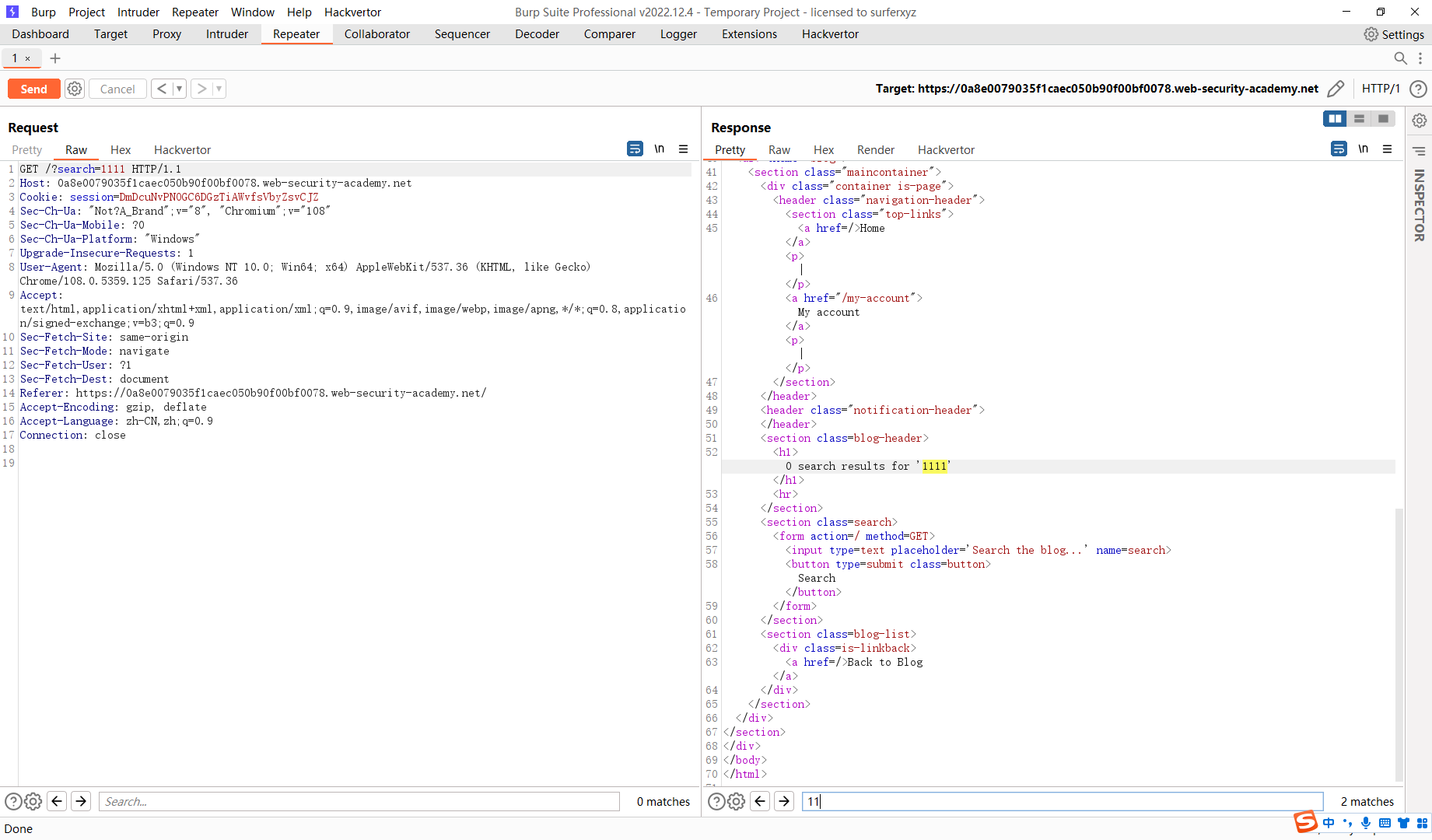
Task: Switch to the Decoder tab
Action: [x=537, y=34]
